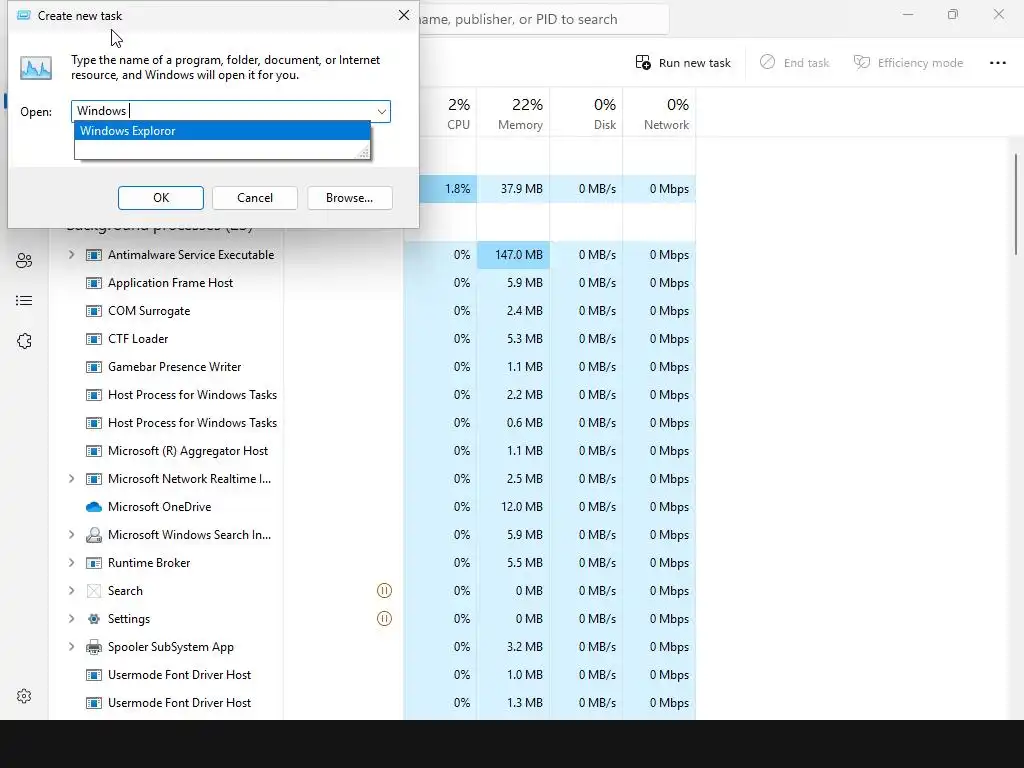The image size is (1024, 768).
Task: Click the Gamebar Presence Writer icon
Action: [x=94, y=367]
